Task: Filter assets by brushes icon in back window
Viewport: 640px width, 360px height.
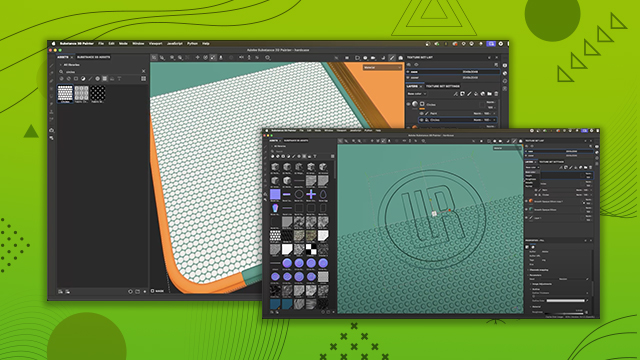Action: (90, 78)
